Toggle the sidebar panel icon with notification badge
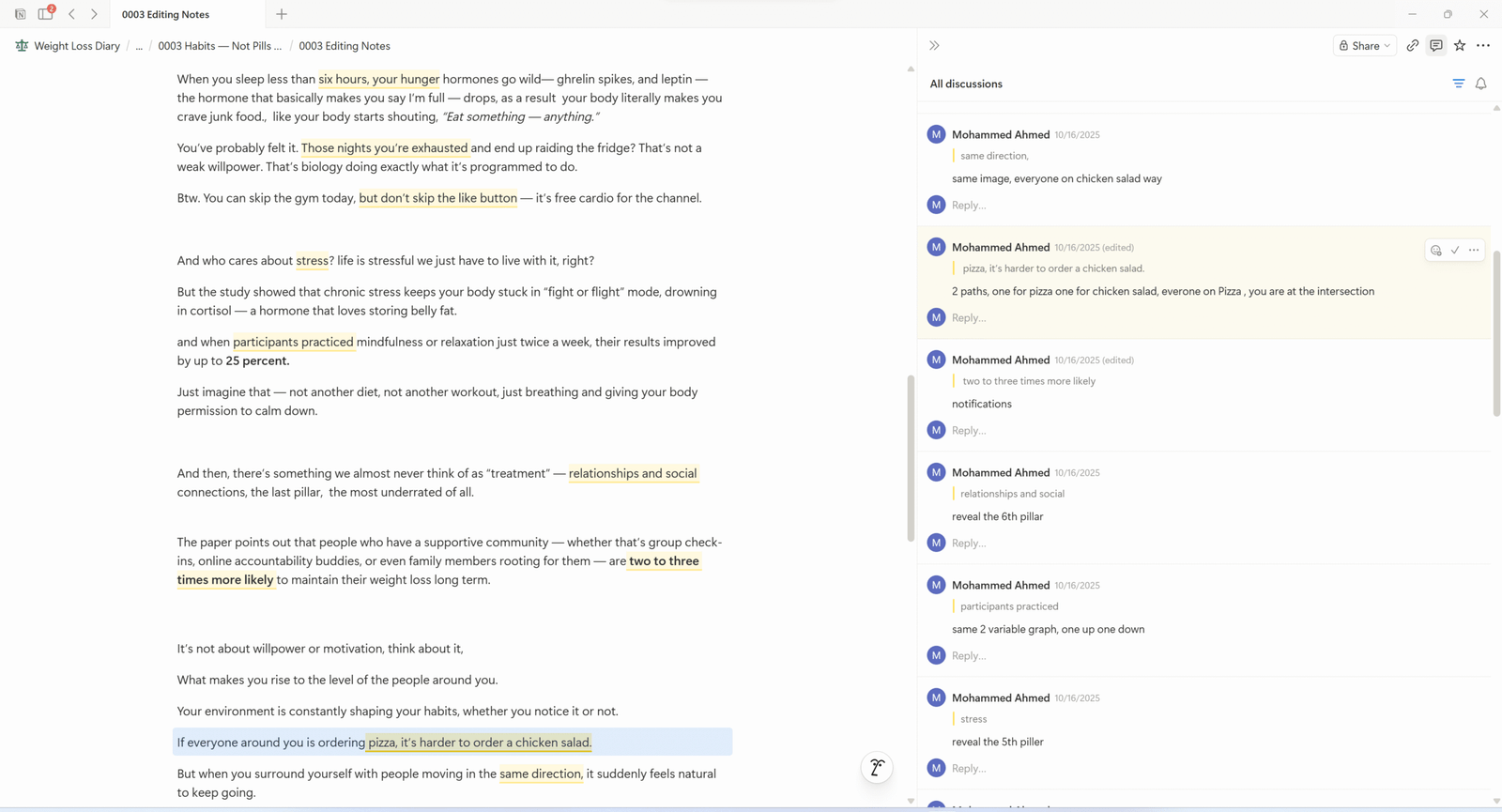Image resolution: width=1502 pixels, height=812 pixels. click(45, 13)
